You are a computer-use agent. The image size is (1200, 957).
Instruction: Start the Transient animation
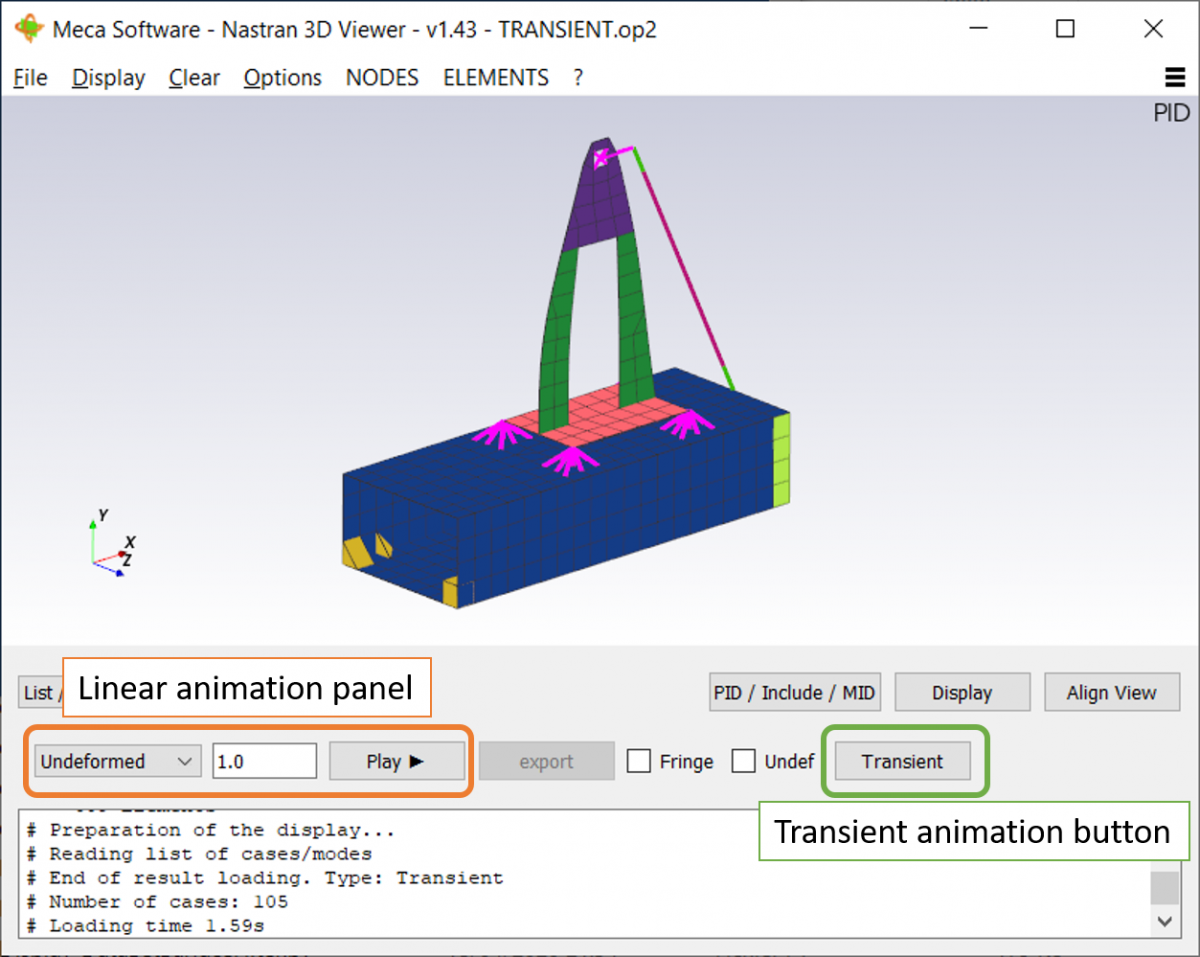pyautogui.click(x=904, y=761)
